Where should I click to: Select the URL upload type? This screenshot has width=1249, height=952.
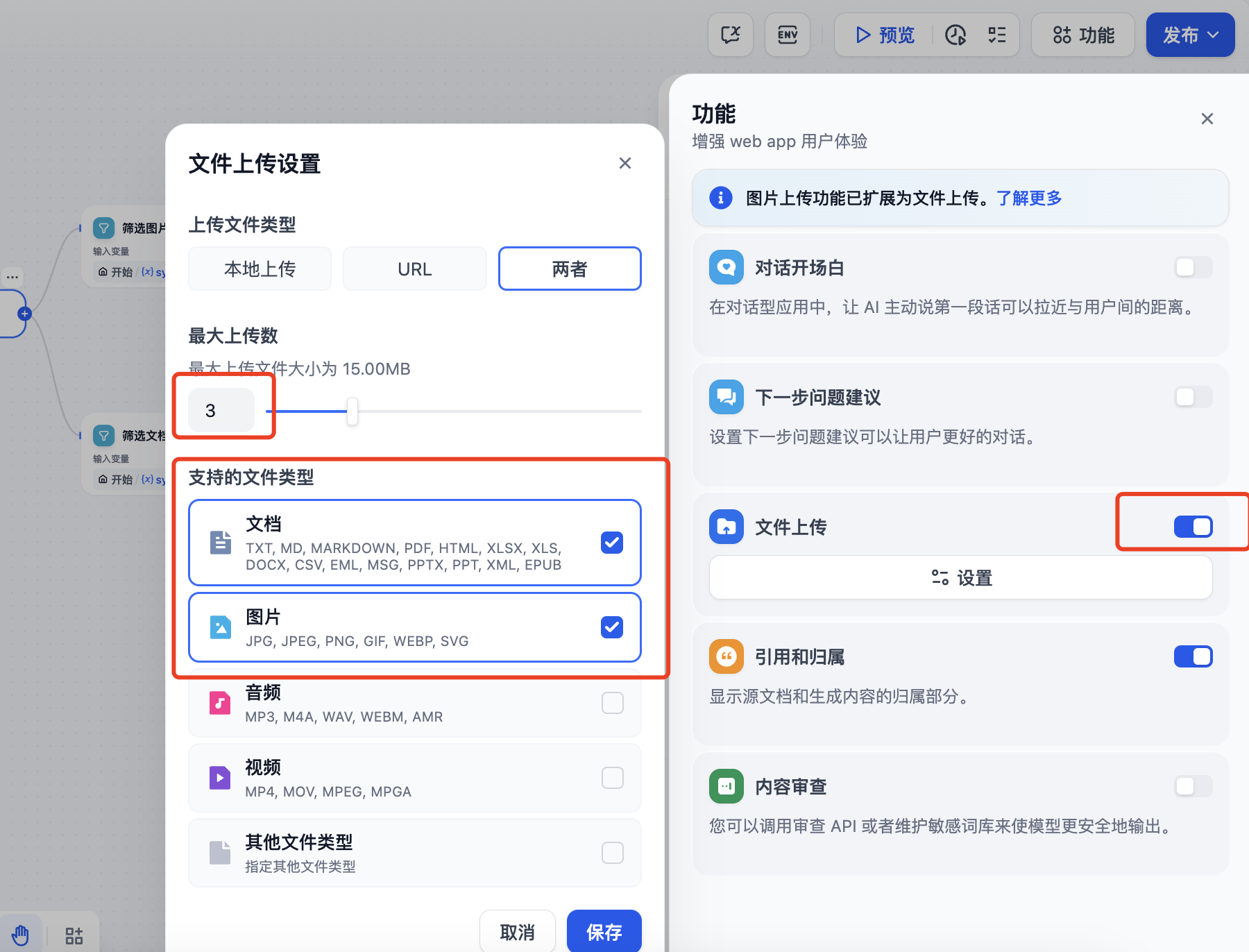pyautogui.click(x=414, y=269)
